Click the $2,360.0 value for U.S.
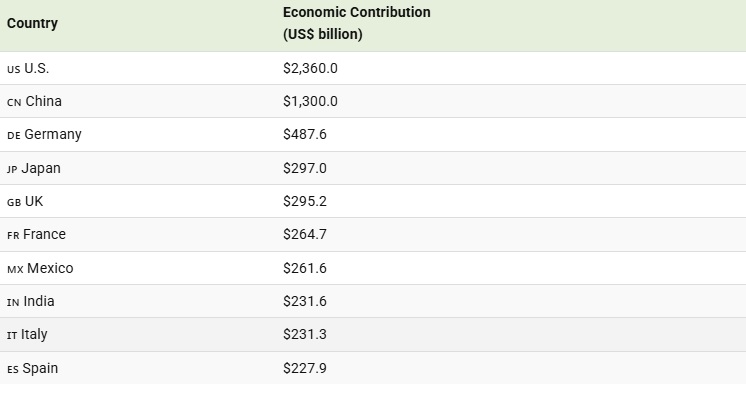Viewport: 746px width, 397px height. pos(310,68)
